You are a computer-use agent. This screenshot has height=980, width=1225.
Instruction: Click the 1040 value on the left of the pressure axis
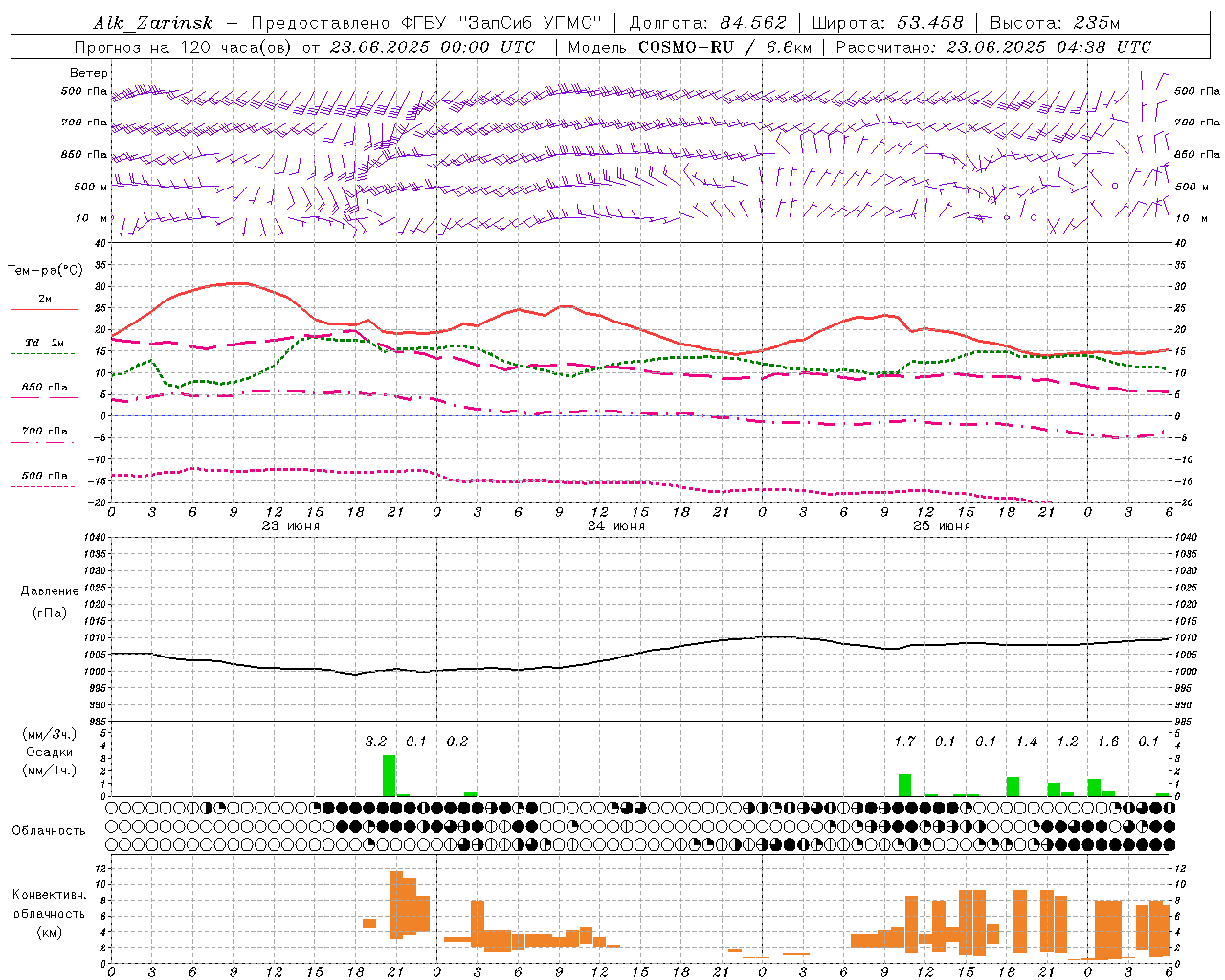point(97,538)
